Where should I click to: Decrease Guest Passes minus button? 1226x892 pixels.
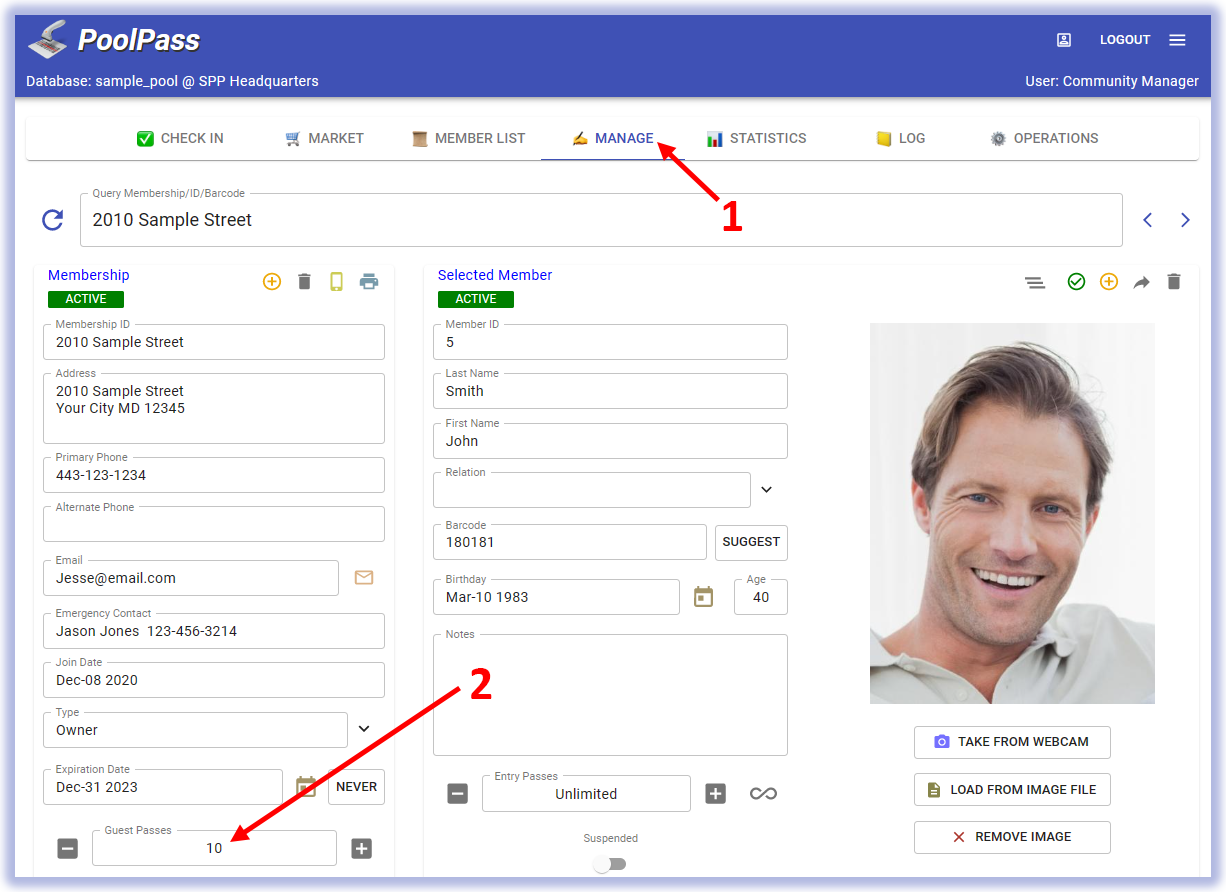click(67, 849)
